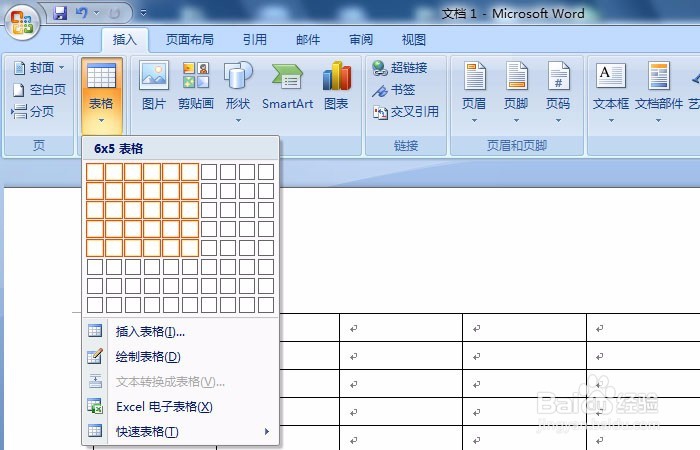Open the 页眉 header dropdown
Viewport: 700px width, 450px height.
474,92
